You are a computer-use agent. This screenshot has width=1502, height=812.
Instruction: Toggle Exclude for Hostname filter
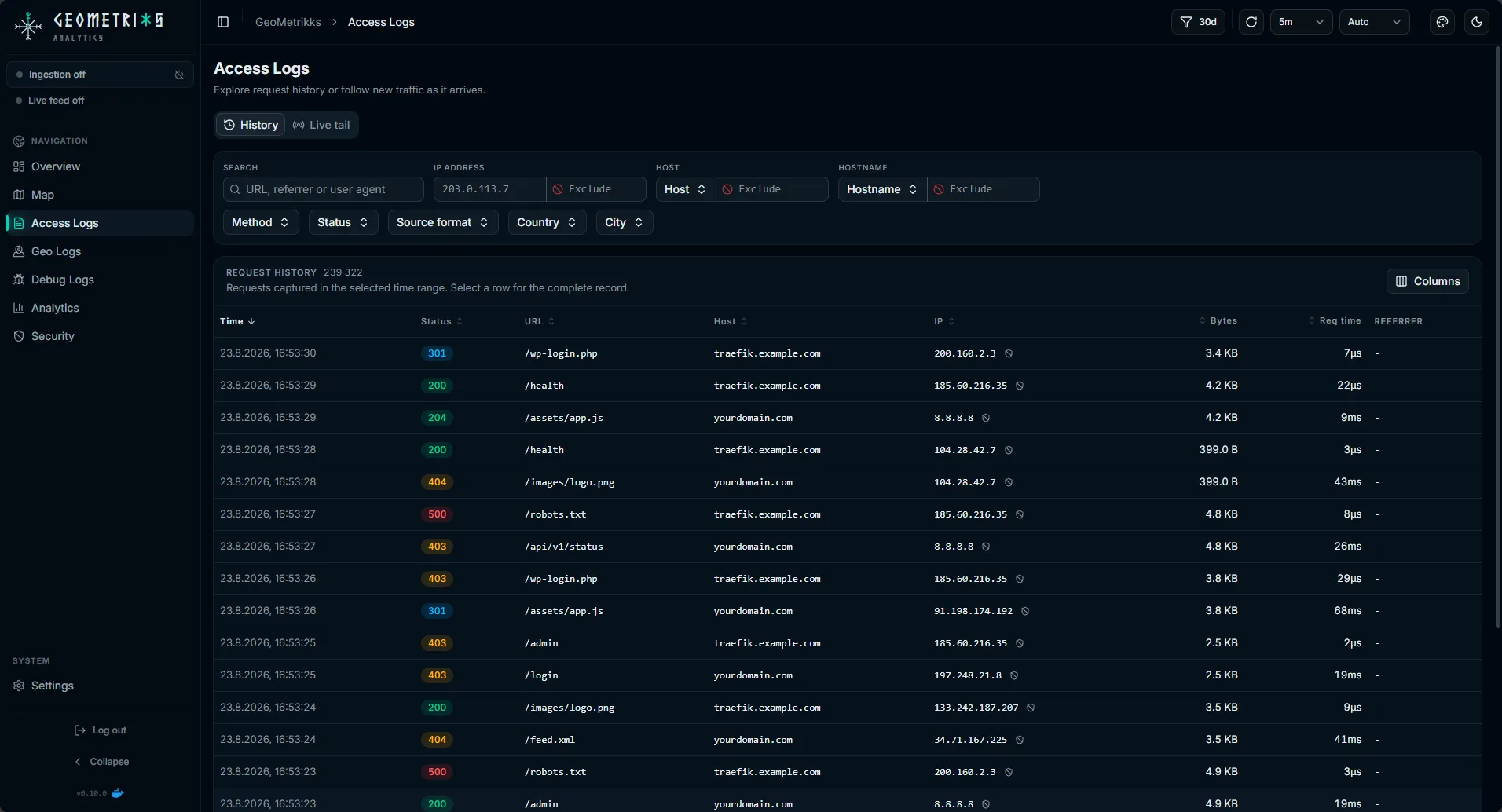pyautogui.click(x=984, y=189)
